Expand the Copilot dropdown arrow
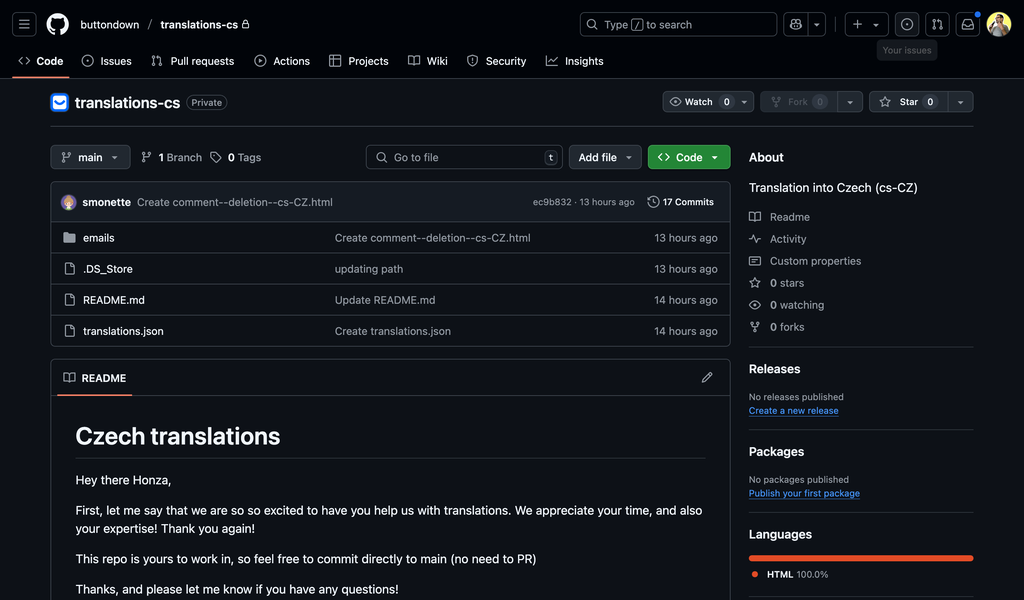This screenshot has width=1024, height=600. point(817,24)
